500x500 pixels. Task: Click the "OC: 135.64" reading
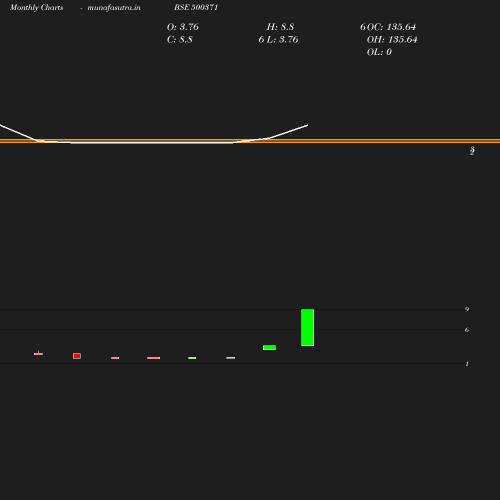point(391,27)
